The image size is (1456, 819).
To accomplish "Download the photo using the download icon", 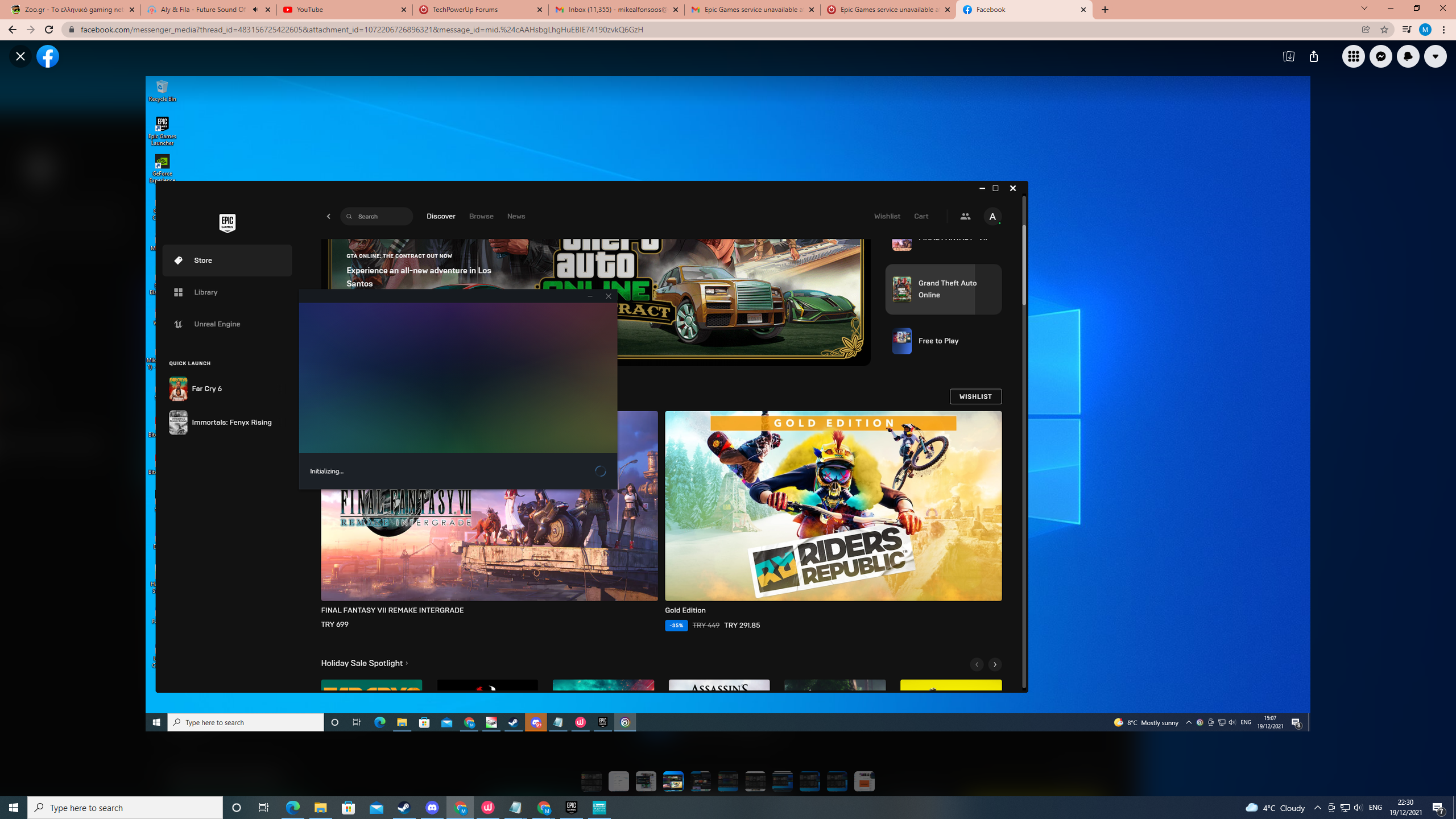I will tap(1288, 56).
